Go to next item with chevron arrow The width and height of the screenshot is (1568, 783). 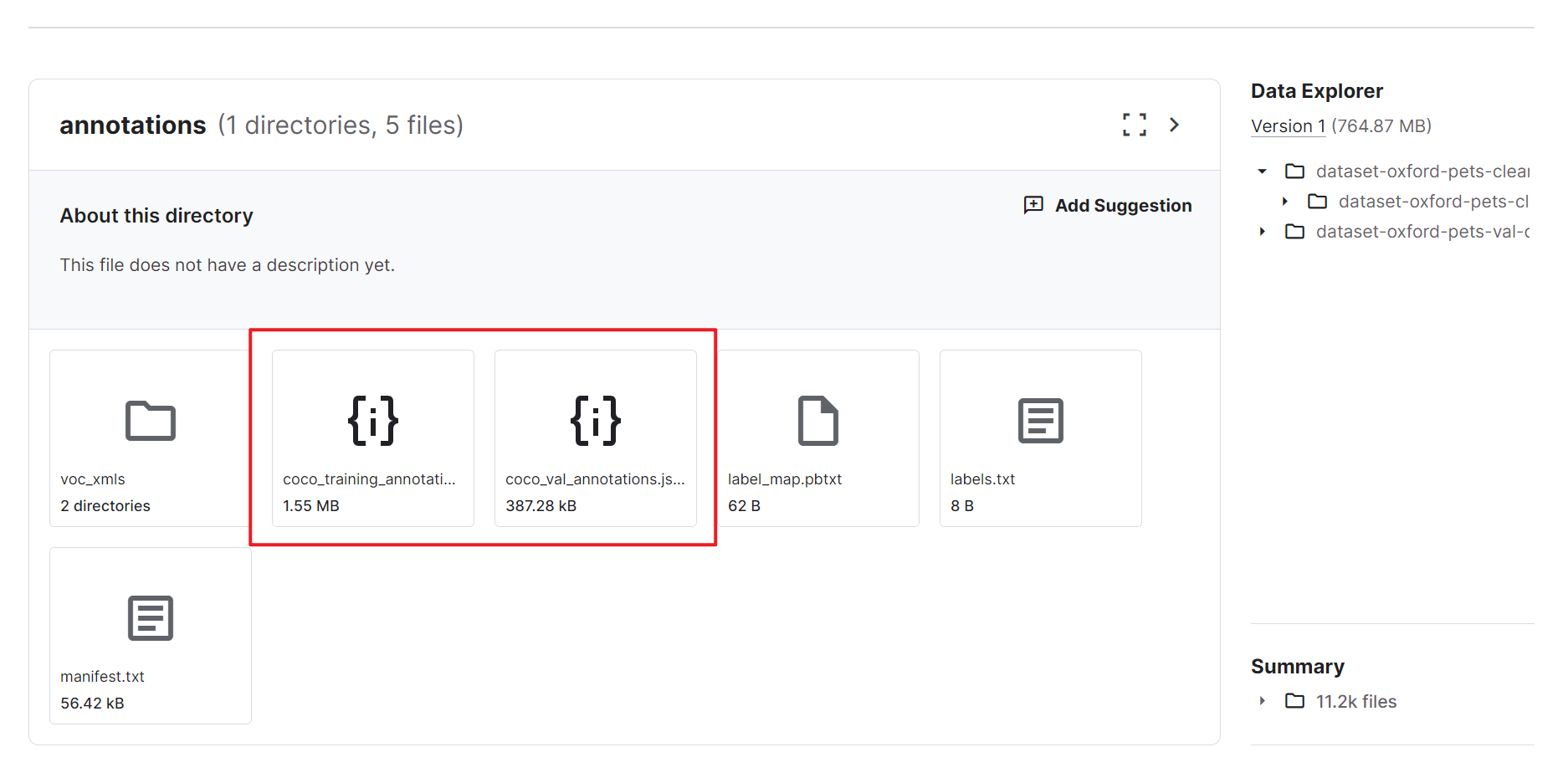pos(1175,125)
